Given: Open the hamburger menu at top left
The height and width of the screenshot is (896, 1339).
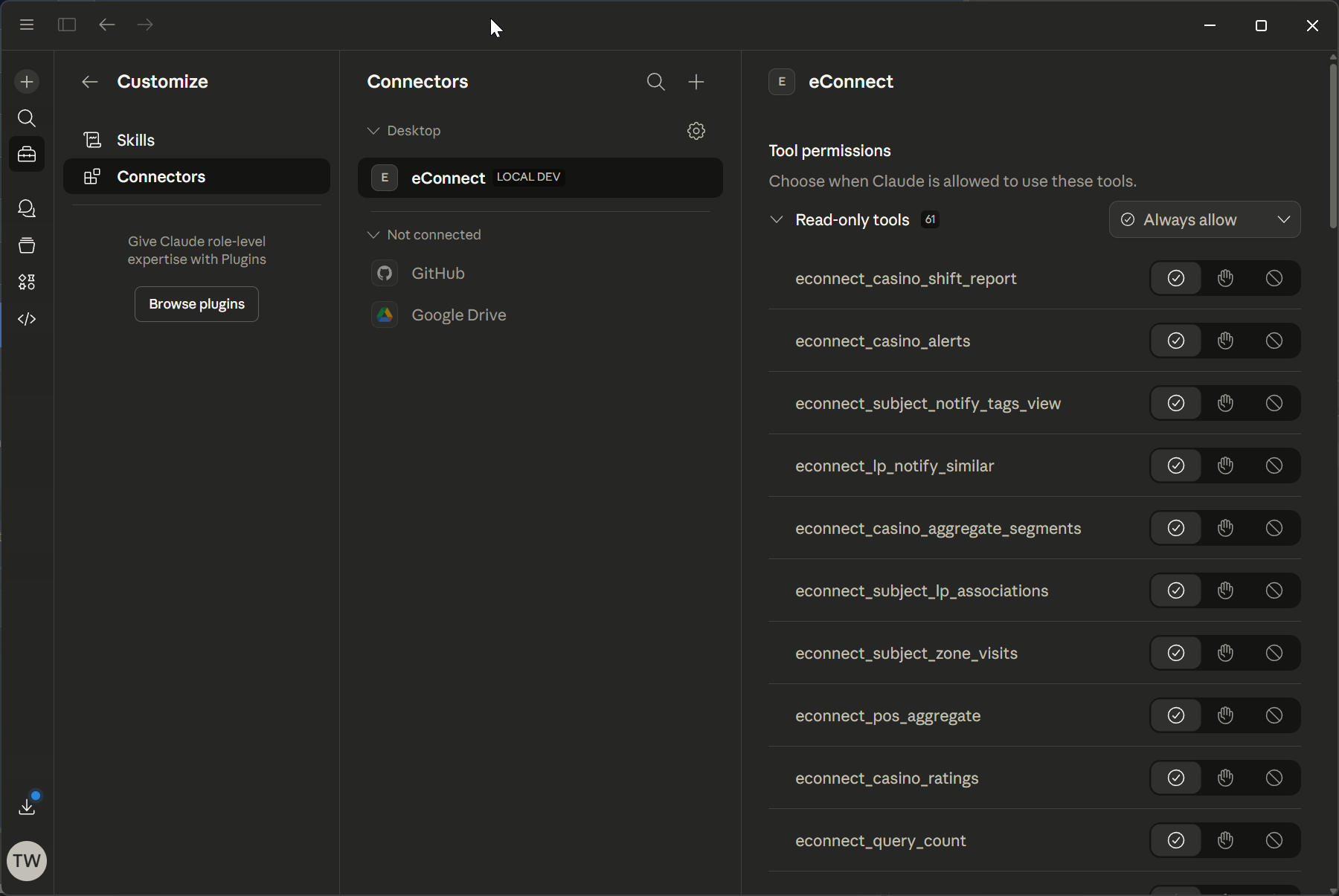Looking at the screenshot, I should [27, 25].
